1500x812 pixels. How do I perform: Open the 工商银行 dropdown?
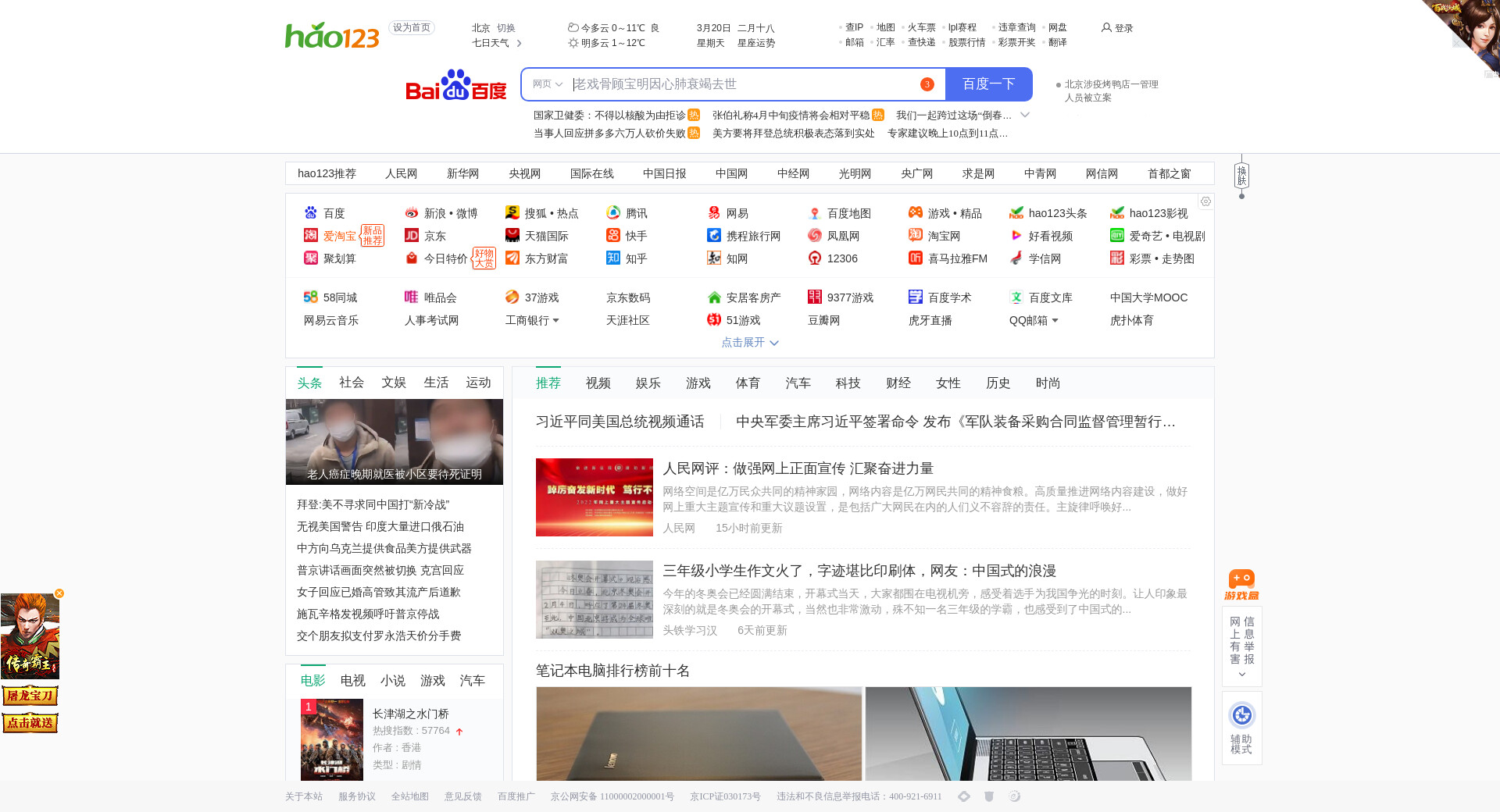click(x=555, y=321)
